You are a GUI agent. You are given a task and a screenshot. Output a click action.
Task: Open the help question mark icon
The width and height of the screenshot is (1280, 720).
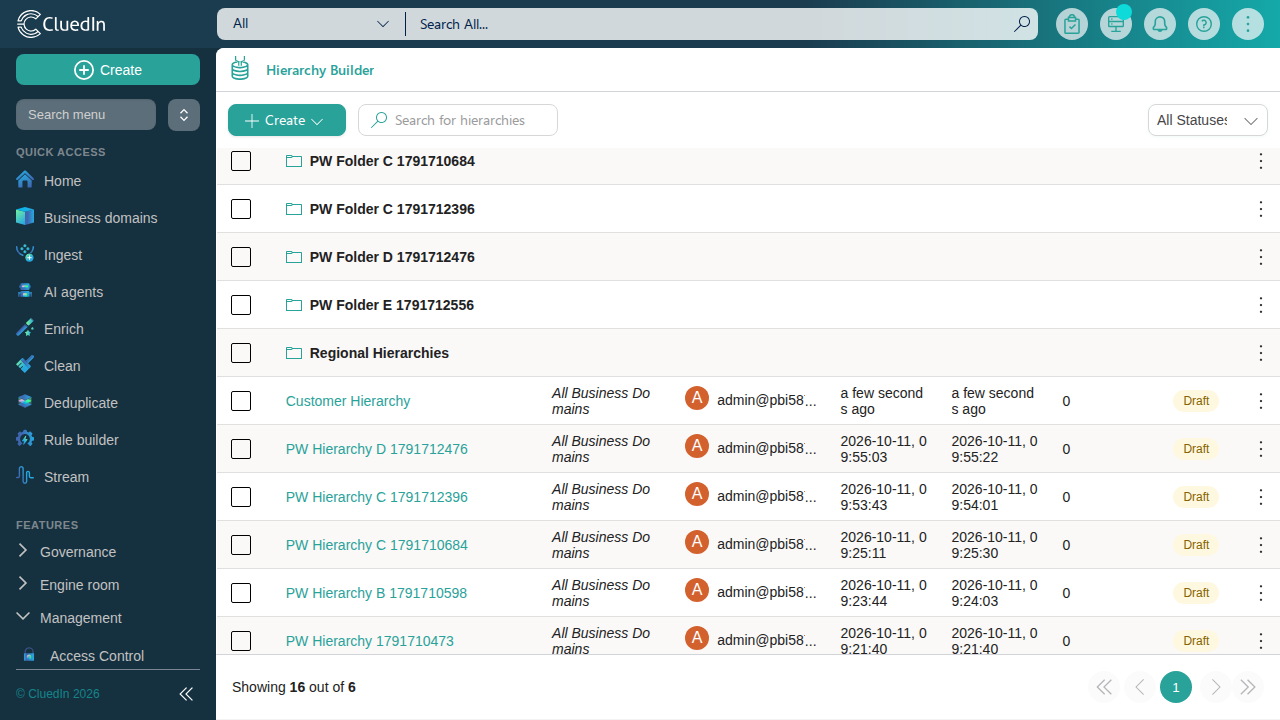(1204, 24)
